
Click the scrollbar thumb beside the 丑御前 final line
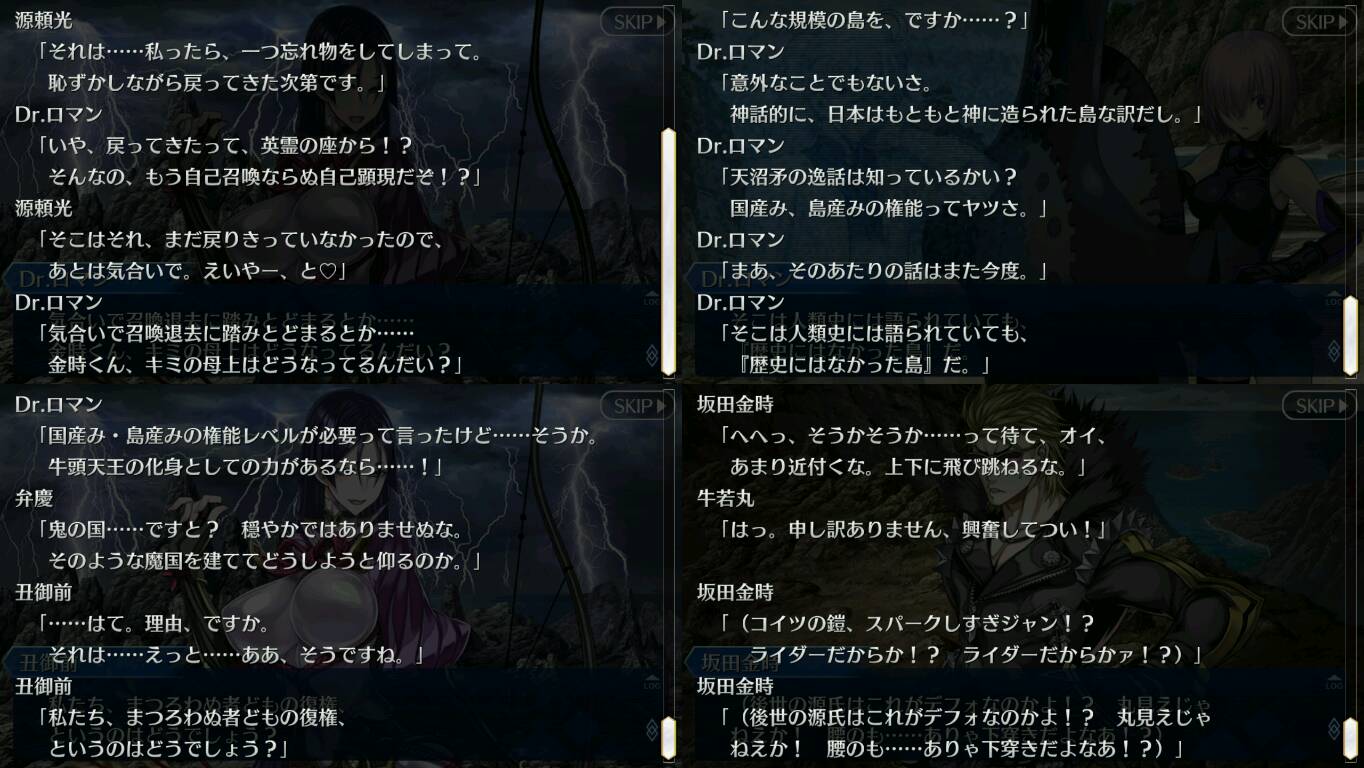click(x=668, y=738)
